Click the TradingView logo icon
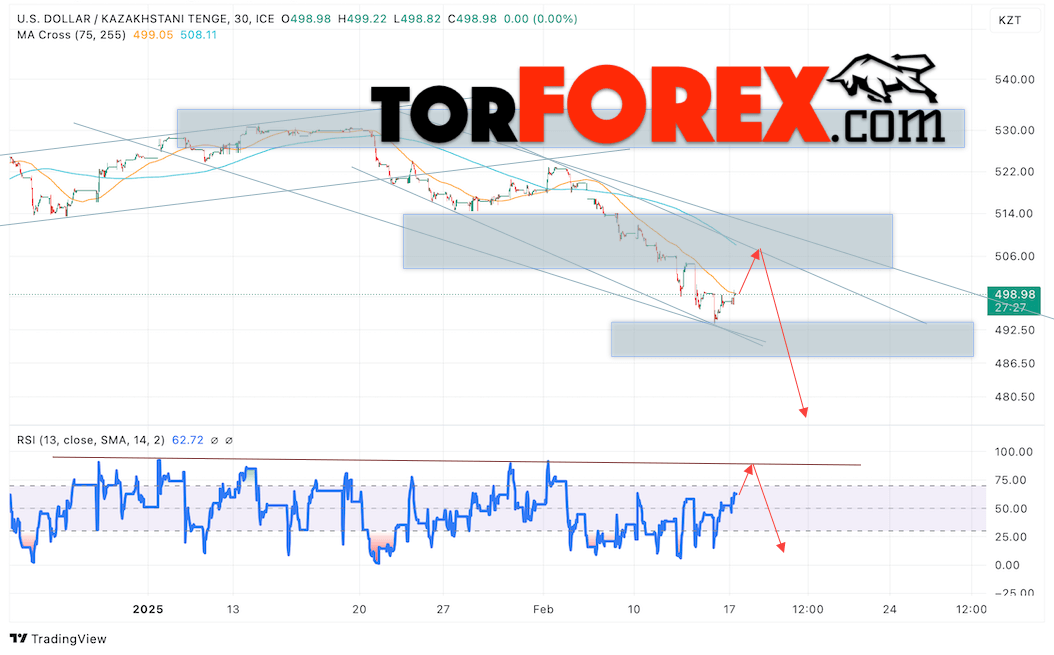This screenshot has width=1054, height=655. tap(18, 638)
